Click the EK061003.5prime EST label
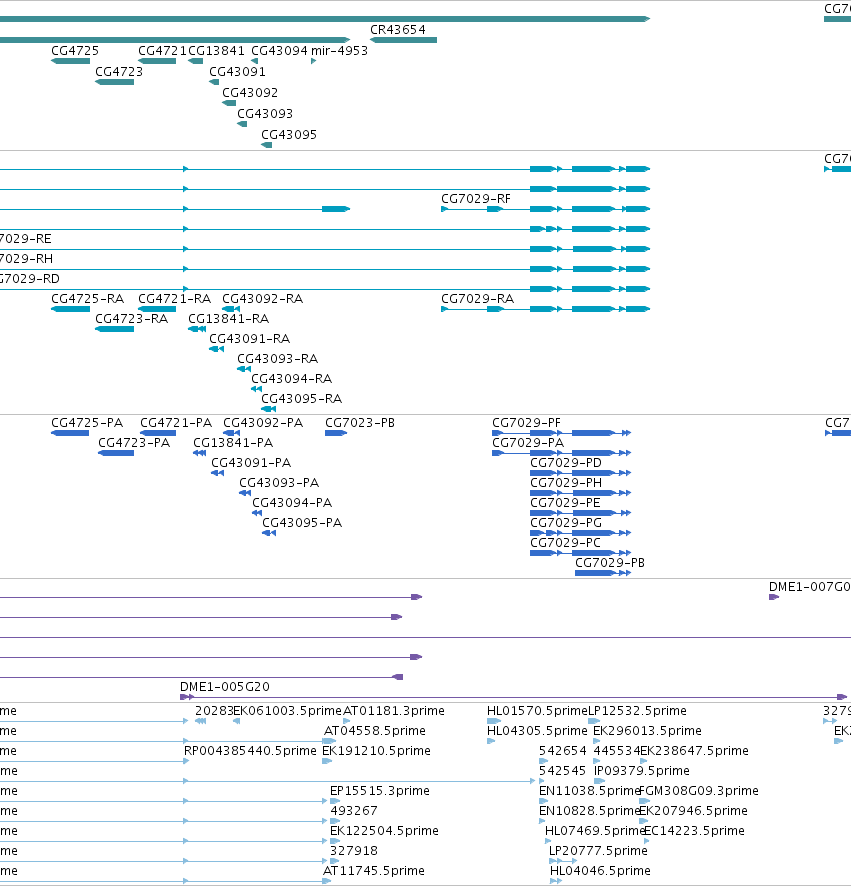This screenshot has height=886, width=851. pyautogui.click(x=288, y=711)
